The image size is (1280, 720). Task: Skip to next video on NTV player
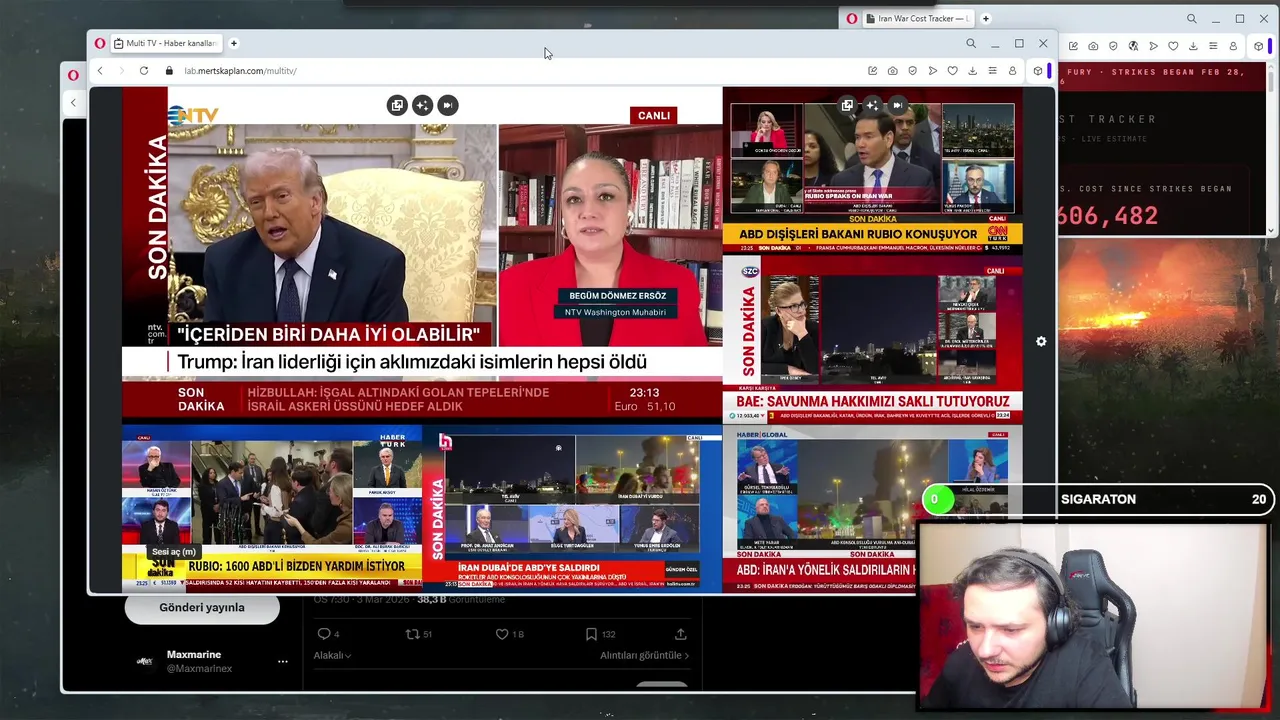tap(447, 105)
